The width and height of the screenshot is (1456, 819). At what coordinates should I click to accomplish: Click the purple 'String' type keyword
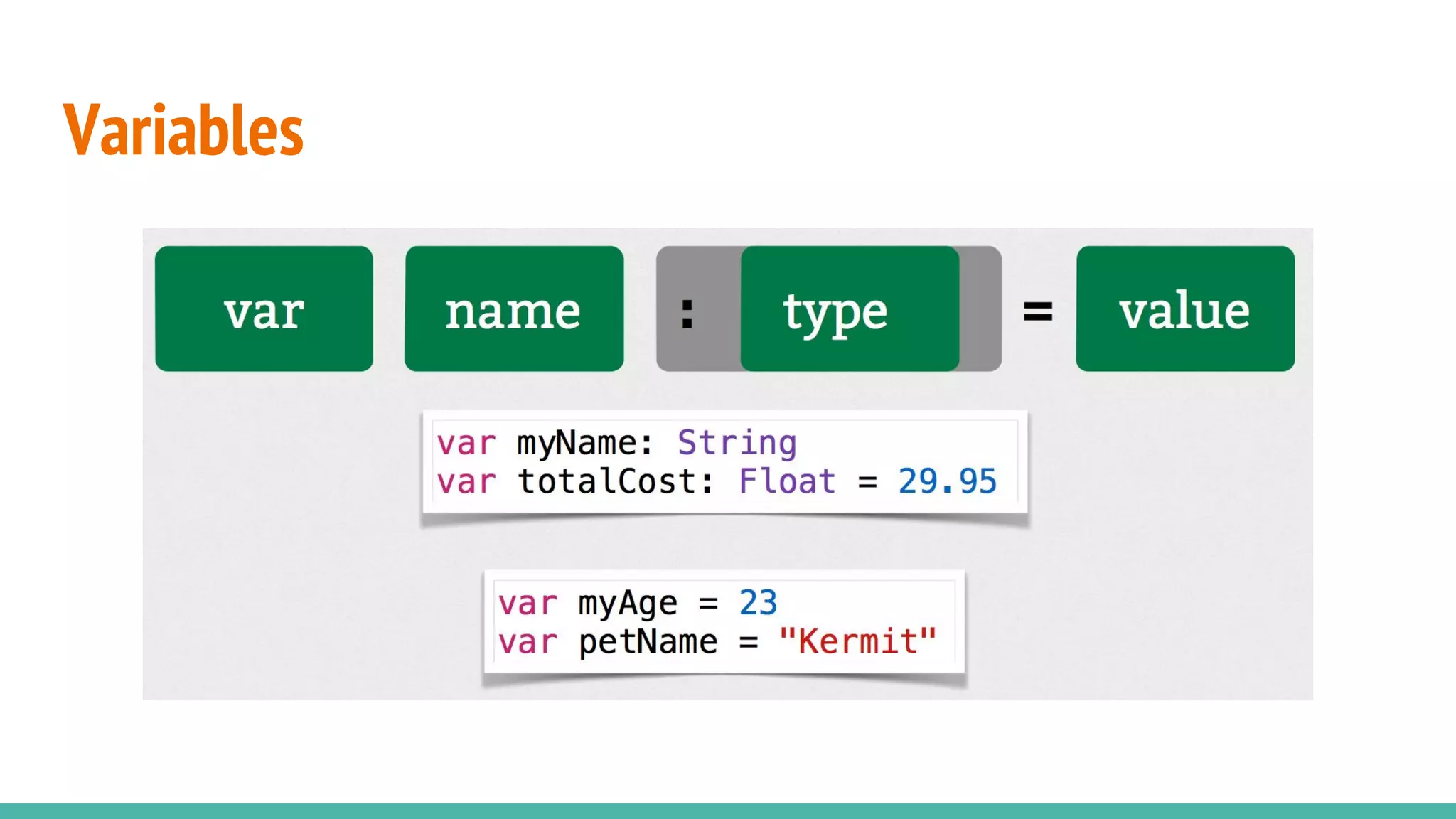pyautogui.click(x=737, y=443)
